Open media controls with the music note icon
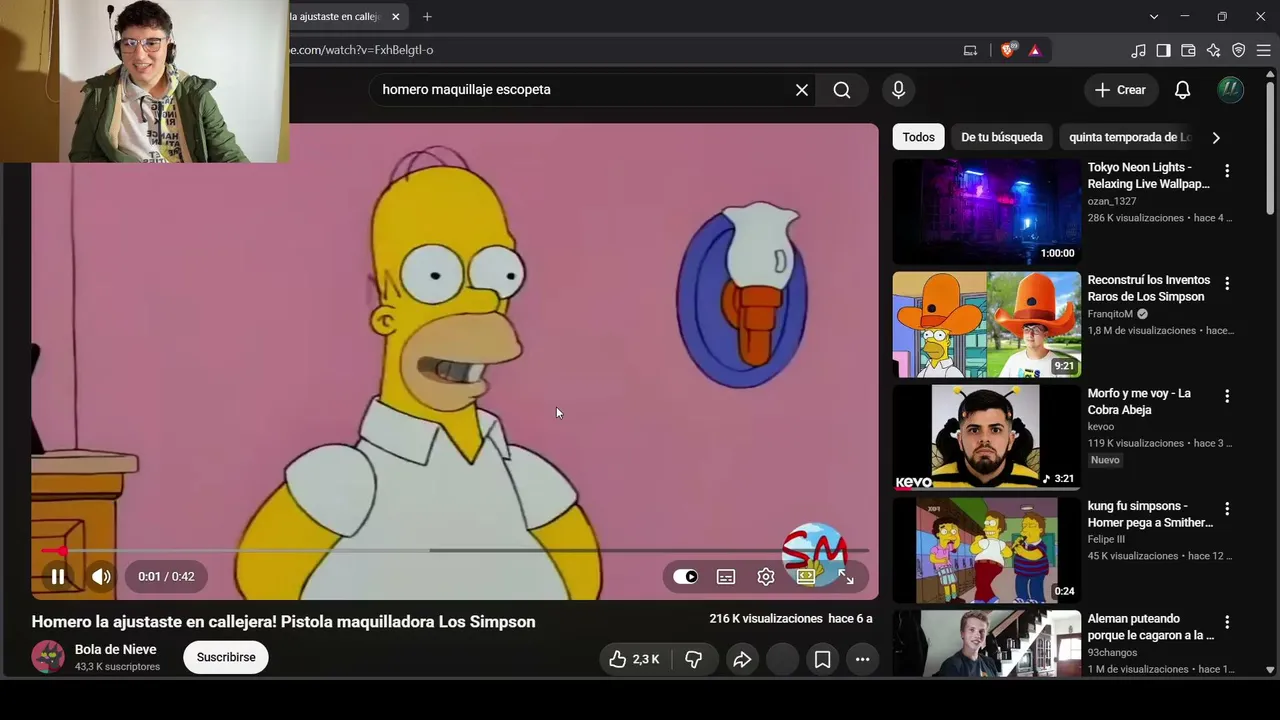The height and width of the screenshot is (720, 1280). [1138, 50]
